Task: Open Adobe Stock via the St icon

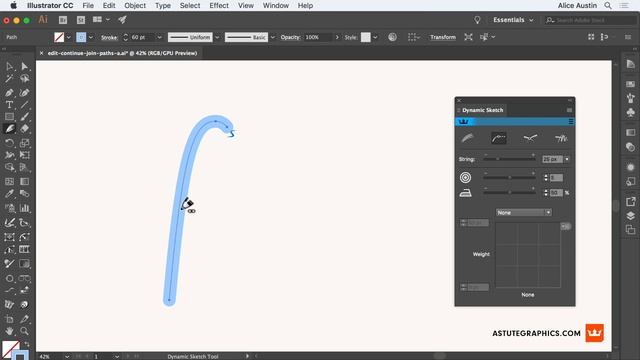Action: 81,20
